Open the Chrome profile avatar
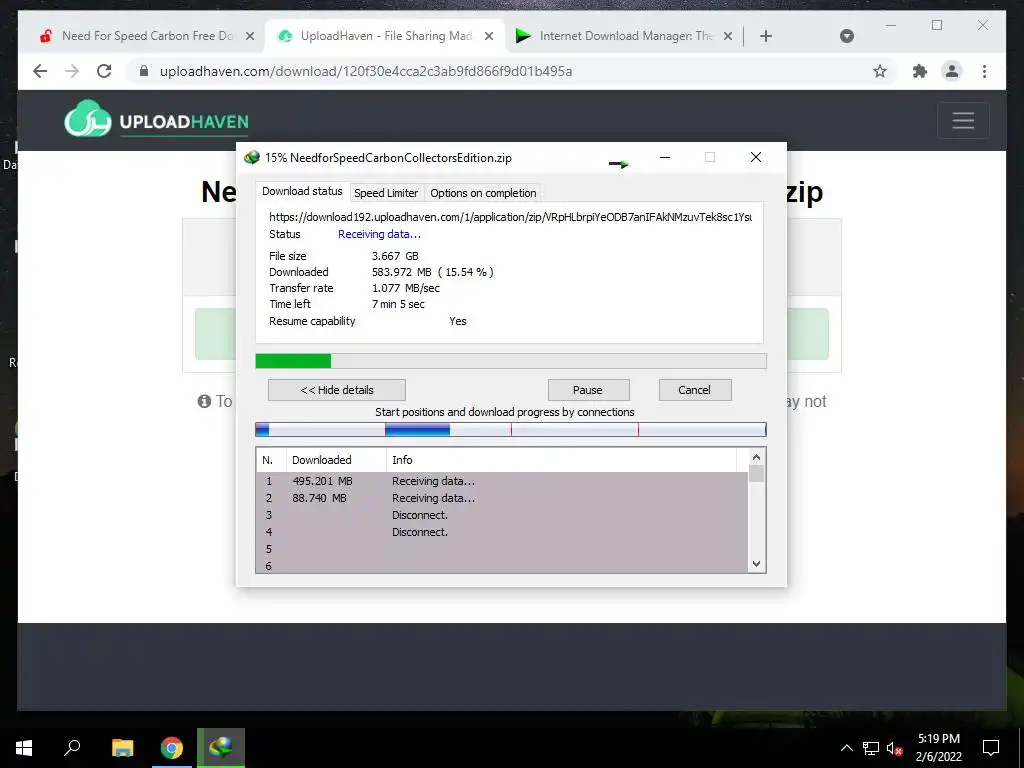Screen dimensions: 1024x768 point(952,71)
